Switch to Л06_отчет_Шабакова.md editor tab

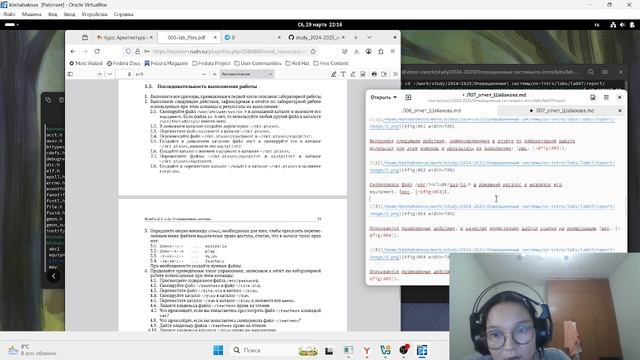(x=432, y=111)
